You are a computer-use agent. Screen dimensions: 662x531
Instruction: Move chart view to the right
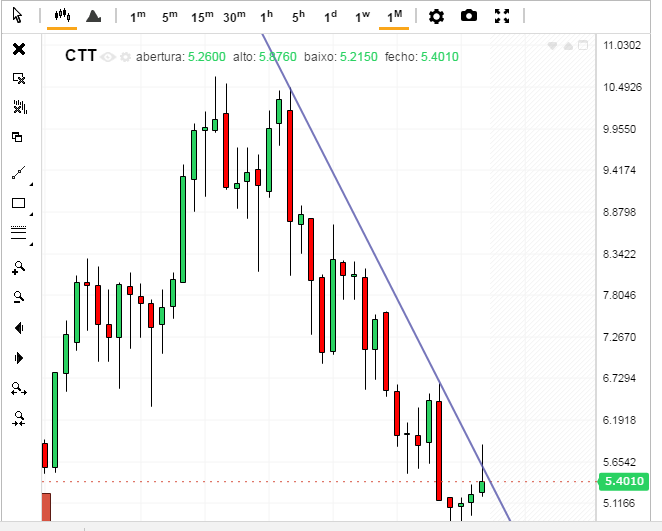pyautogui.click(x=19, y=358)
